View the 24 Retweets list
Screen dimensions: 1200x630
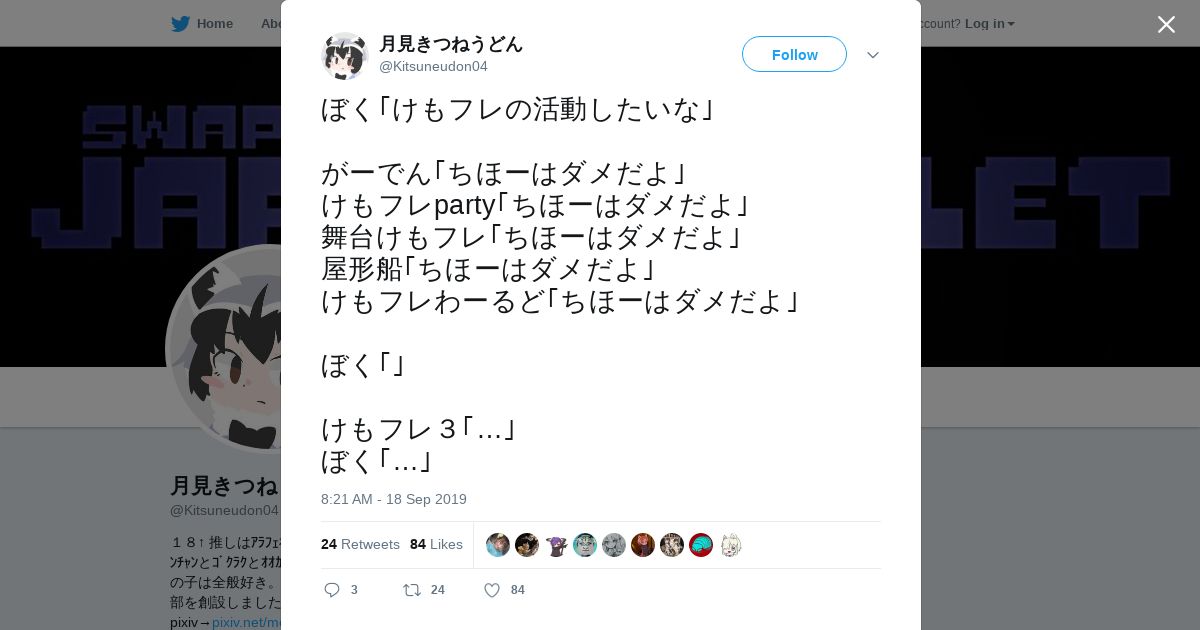360,544
